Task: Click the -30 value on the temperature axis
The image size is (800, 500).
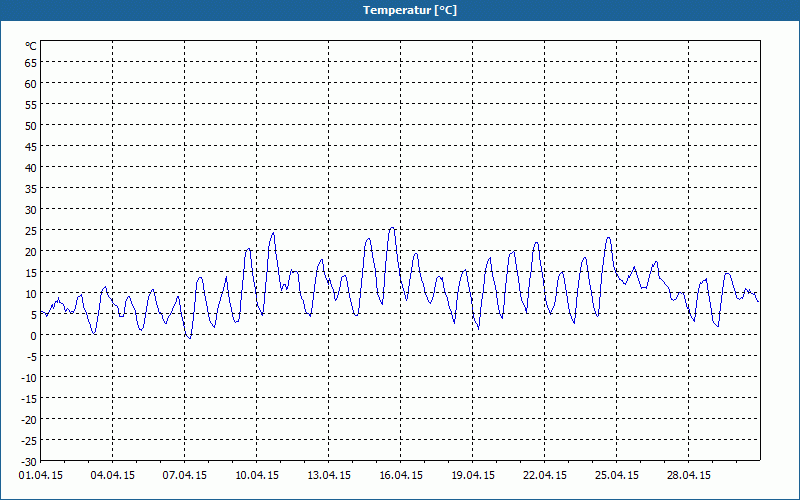Action: pos(29,462)
